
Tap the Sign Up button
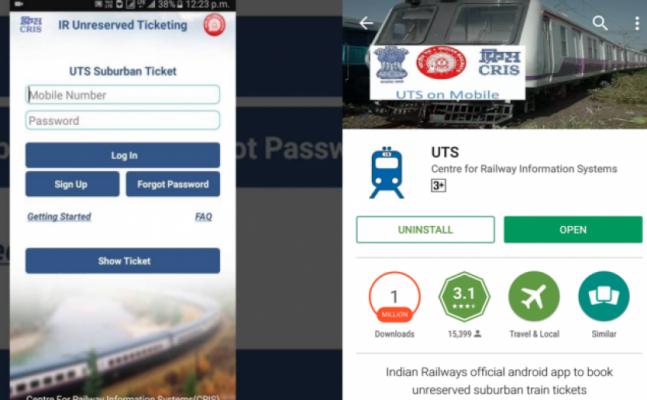click(x=72, y=184)
